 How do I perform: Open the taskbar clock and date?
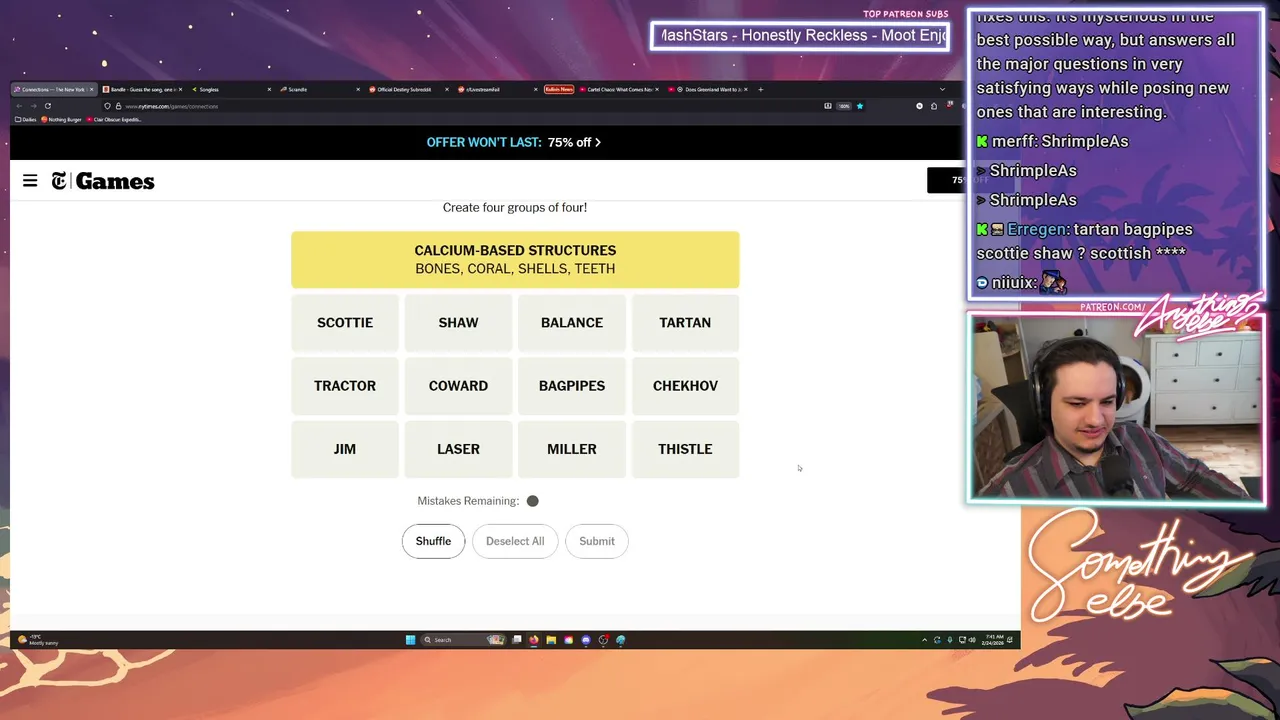pos(994,640)
